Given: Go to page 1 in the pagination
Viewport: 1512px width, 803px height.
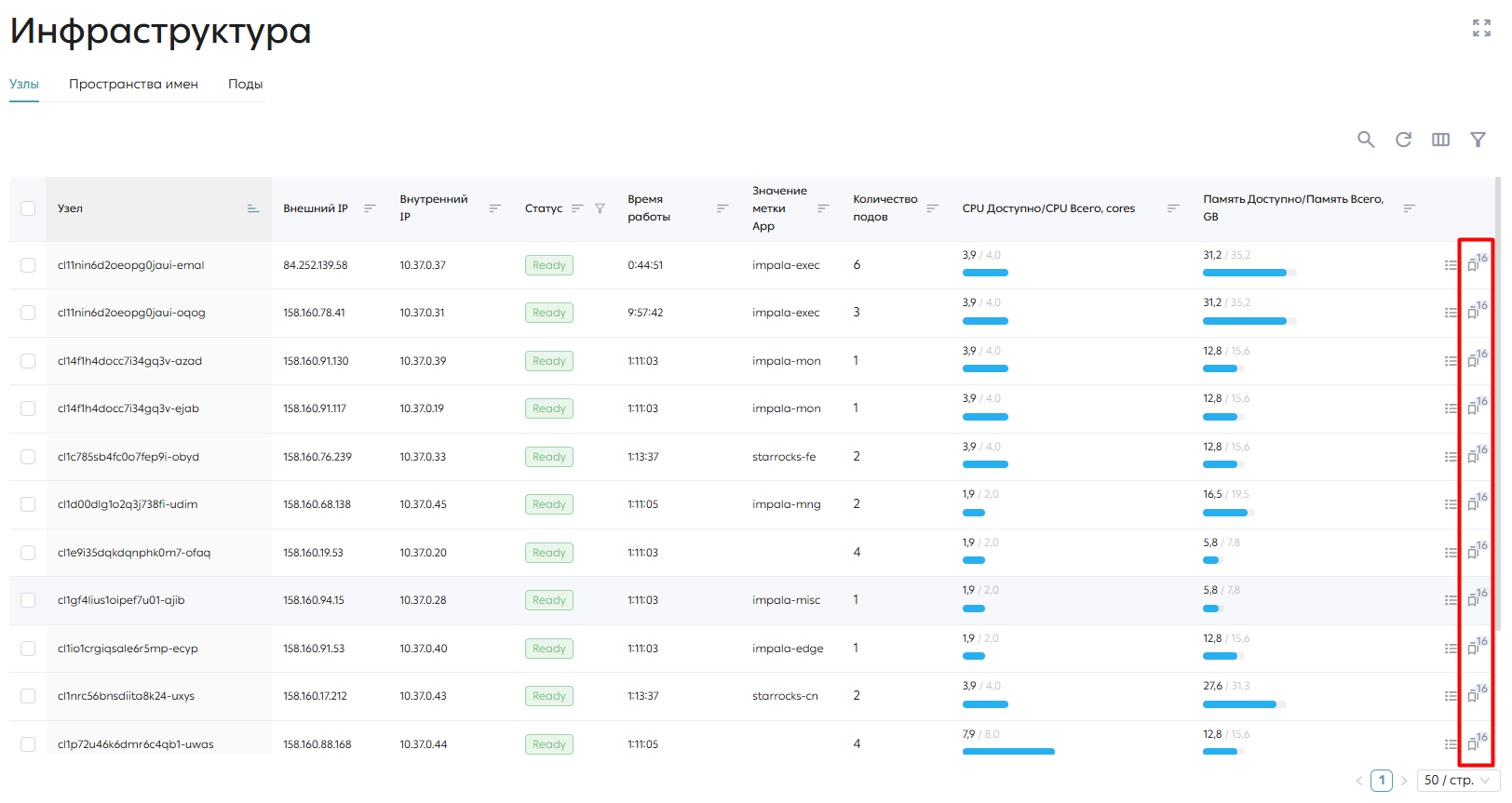Looking at the screenshot, I should (1382, 780).
